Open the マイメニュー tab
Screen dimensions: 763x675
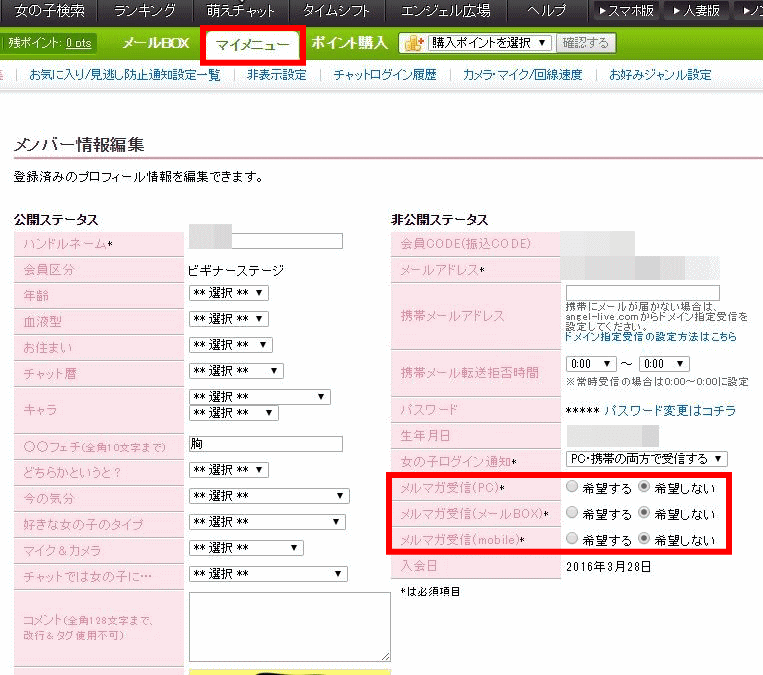click(x=252, y=46)
